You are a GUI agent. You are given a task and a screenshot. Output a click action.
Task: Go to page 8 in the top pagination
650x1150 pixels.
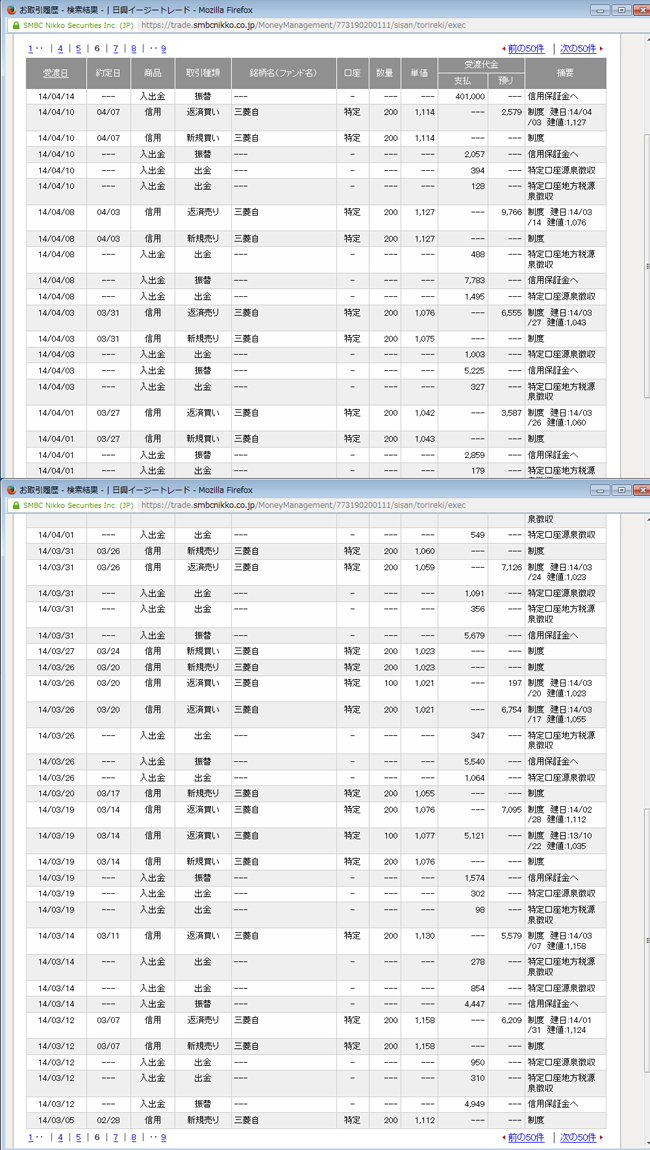pyautogui.click(x=134, y=48)
